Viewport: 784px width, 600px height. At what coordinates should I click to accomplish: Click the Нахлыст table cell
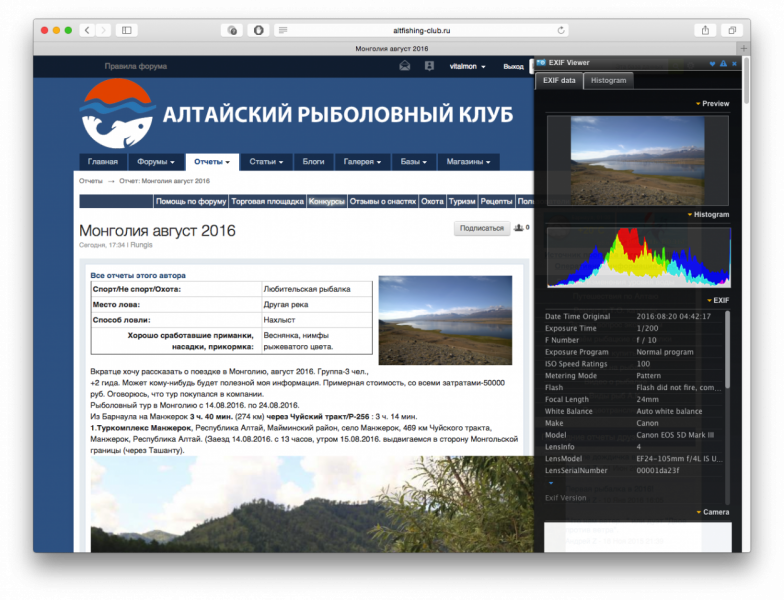(317, 320)
